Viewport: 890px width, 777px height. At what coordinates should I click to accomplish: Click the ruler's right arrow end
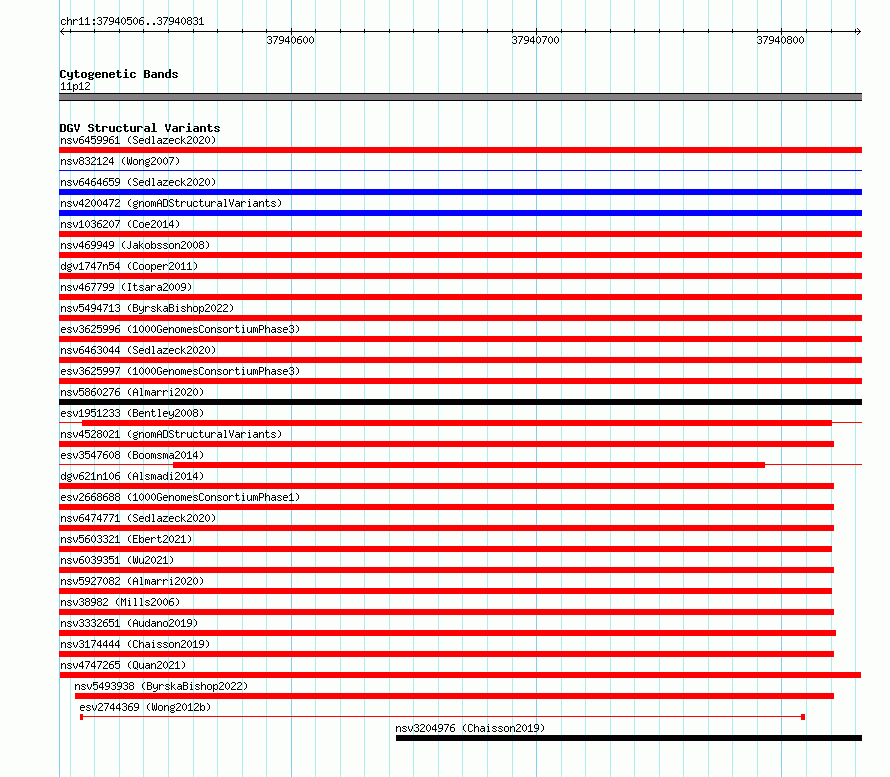tap(858, 32)
